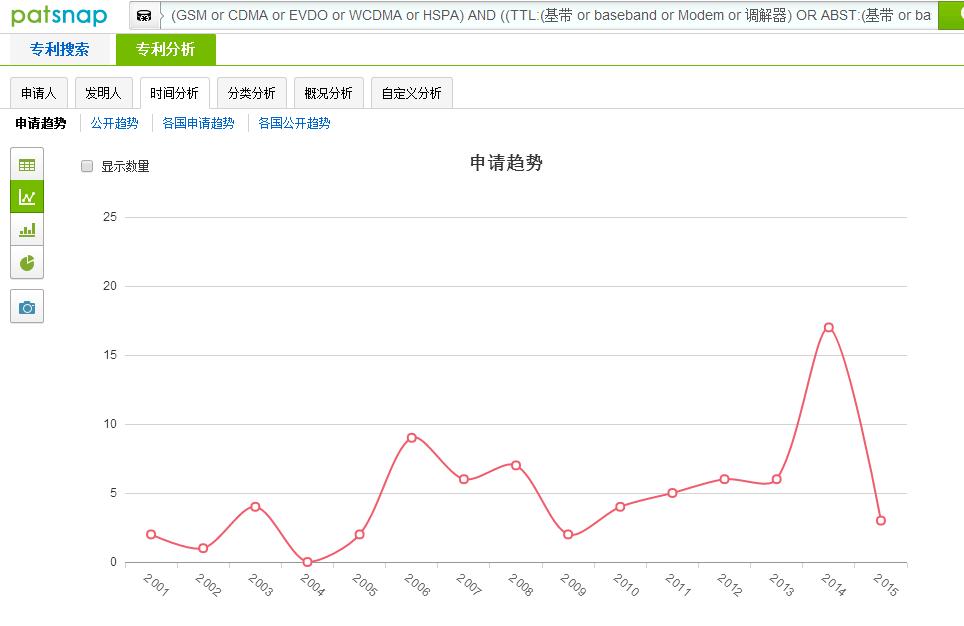The image size is (964, 626).
Task: Click inside the search query field
Action: coord(550,16)
